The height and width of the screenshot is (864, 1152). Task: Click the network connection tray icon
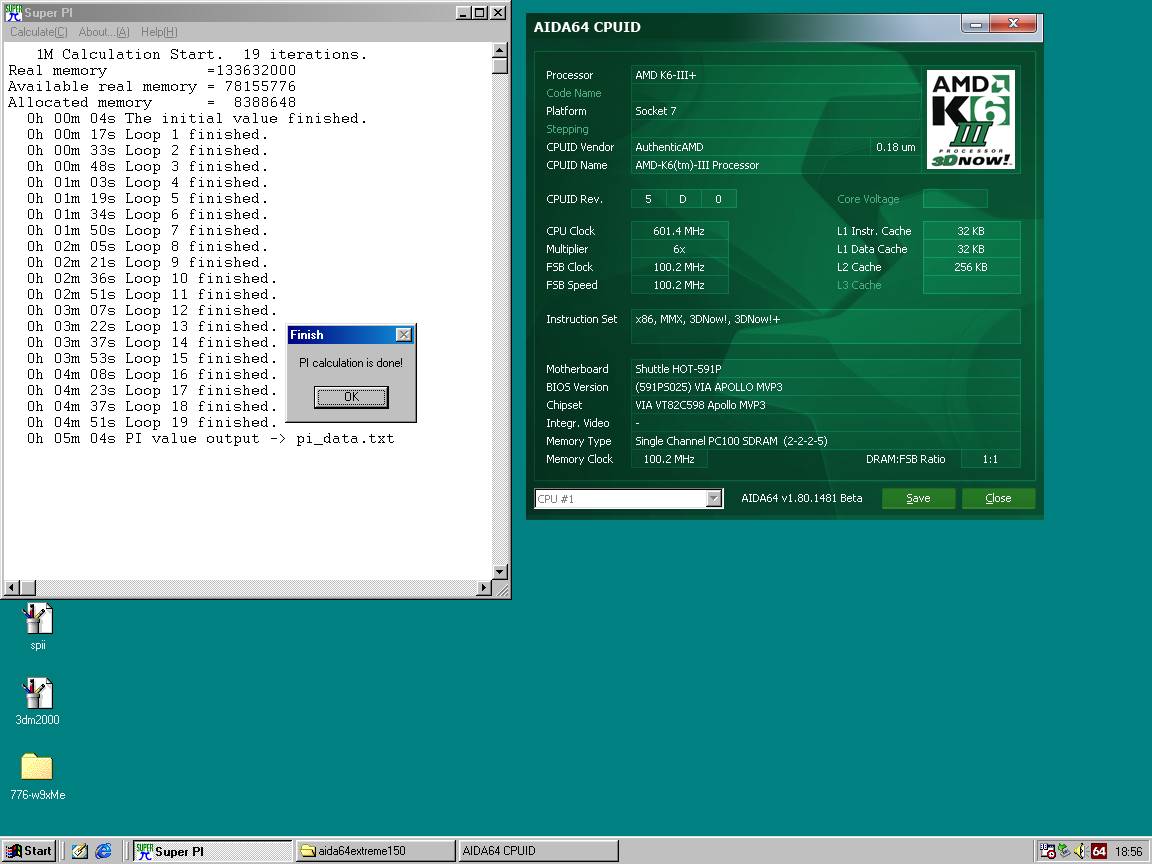(1064, 851)
